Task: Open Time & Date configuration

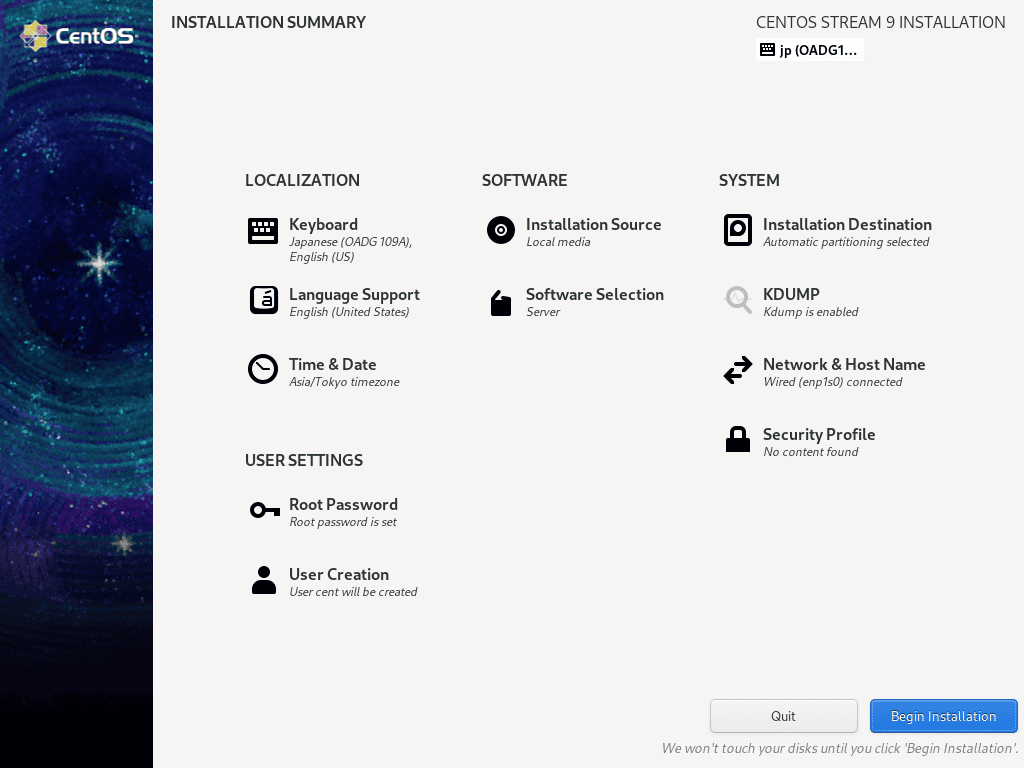Action: pyautogui.click(x=324, y=372)
